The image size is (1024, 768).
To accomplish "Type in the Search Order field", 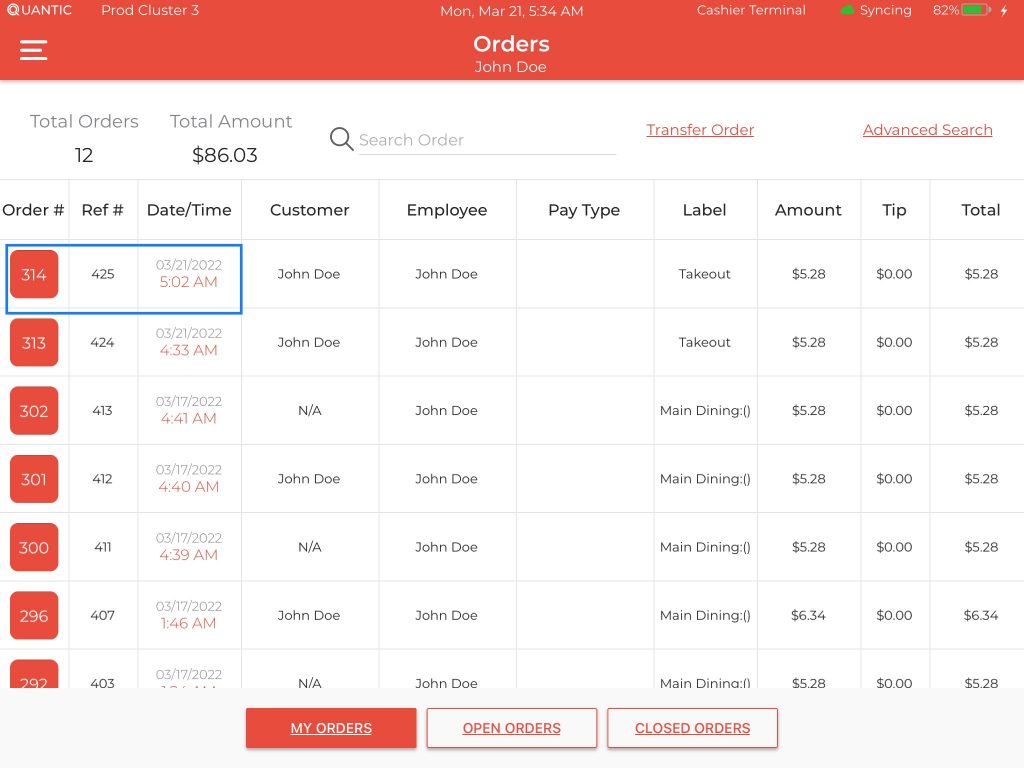I will coord(486,140).
